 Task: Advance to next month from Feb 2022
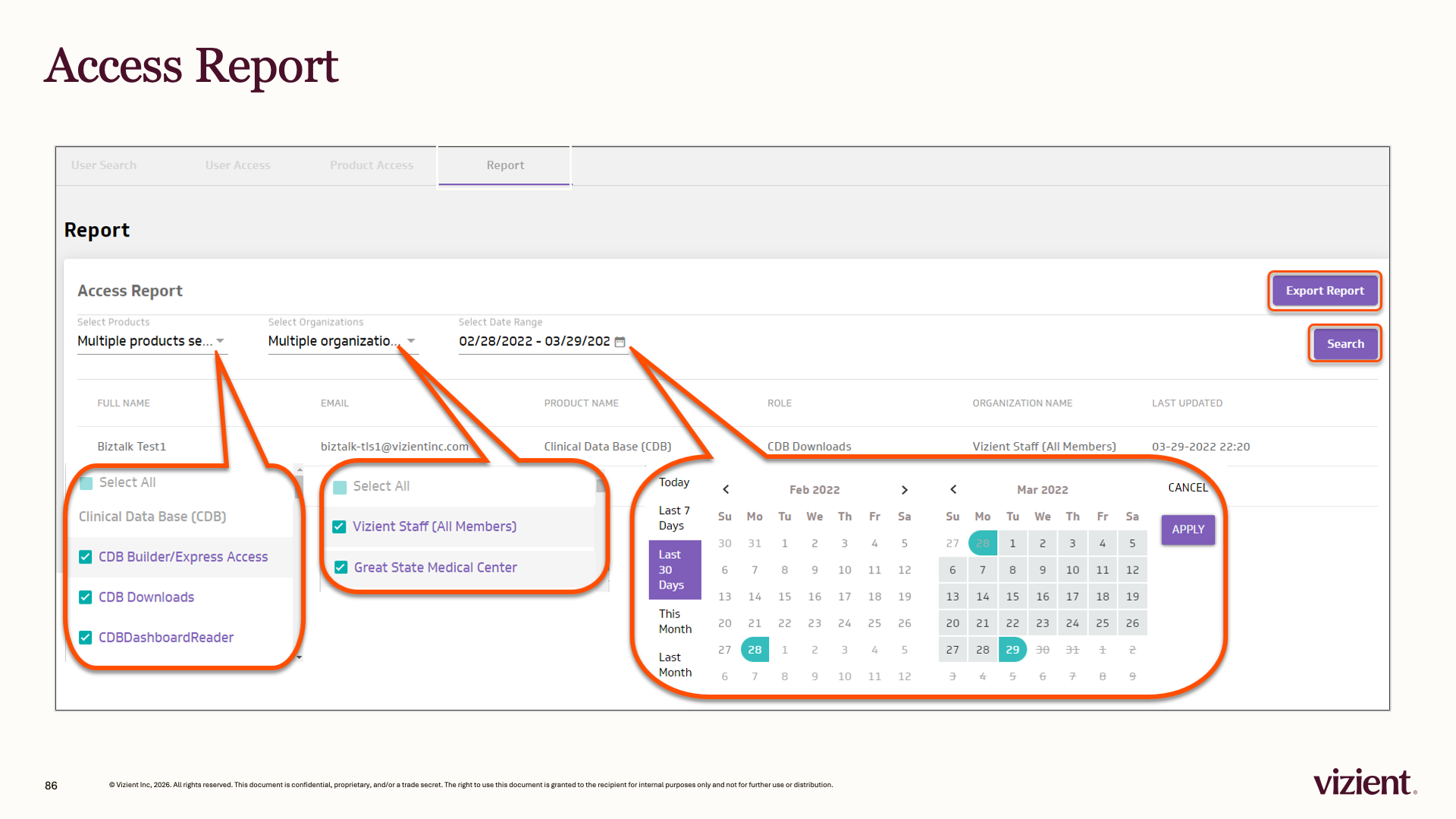904,490
